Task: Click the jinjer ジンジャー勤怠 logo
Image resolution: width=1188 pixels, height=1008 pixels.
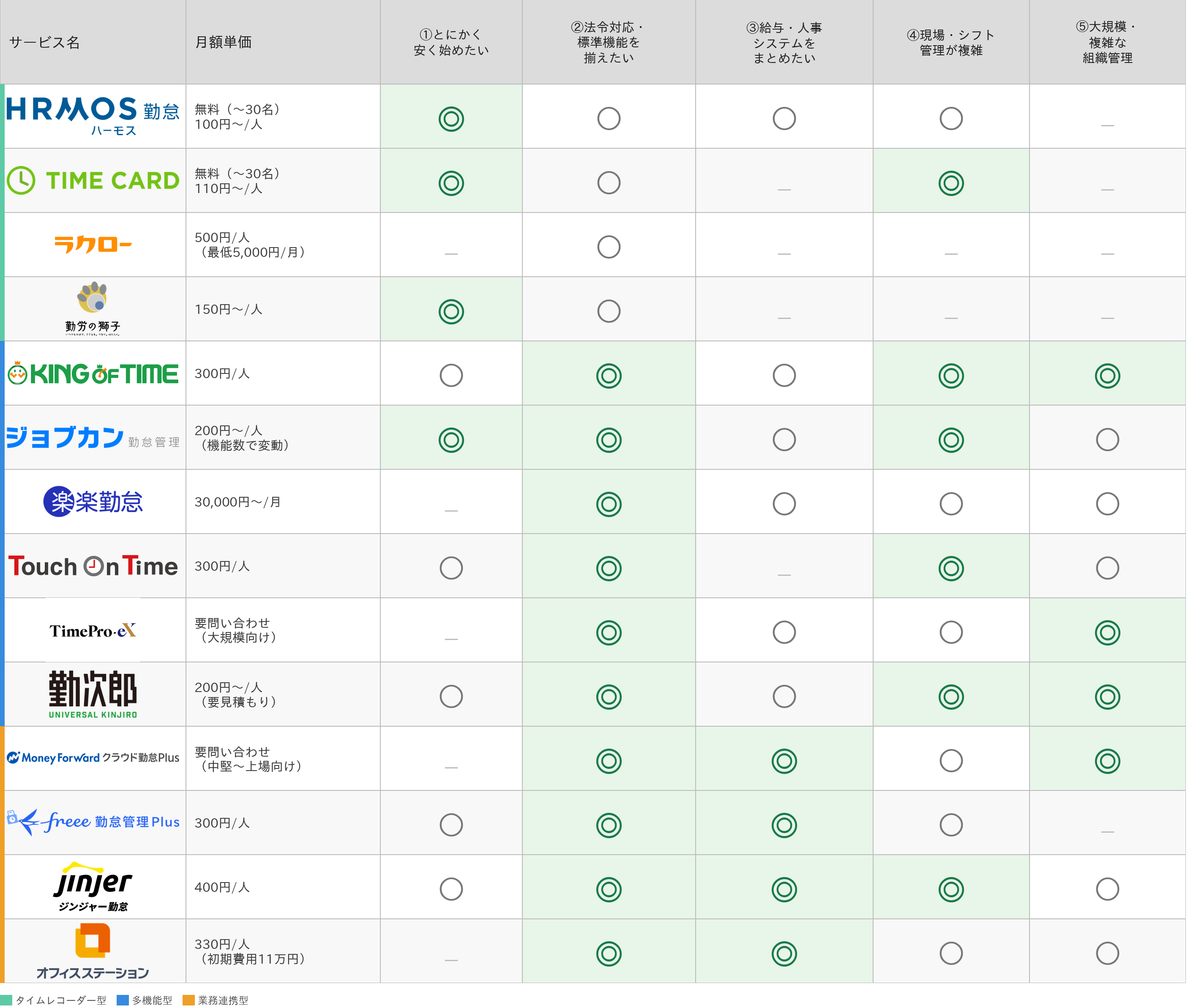Action: click(93, 887)
